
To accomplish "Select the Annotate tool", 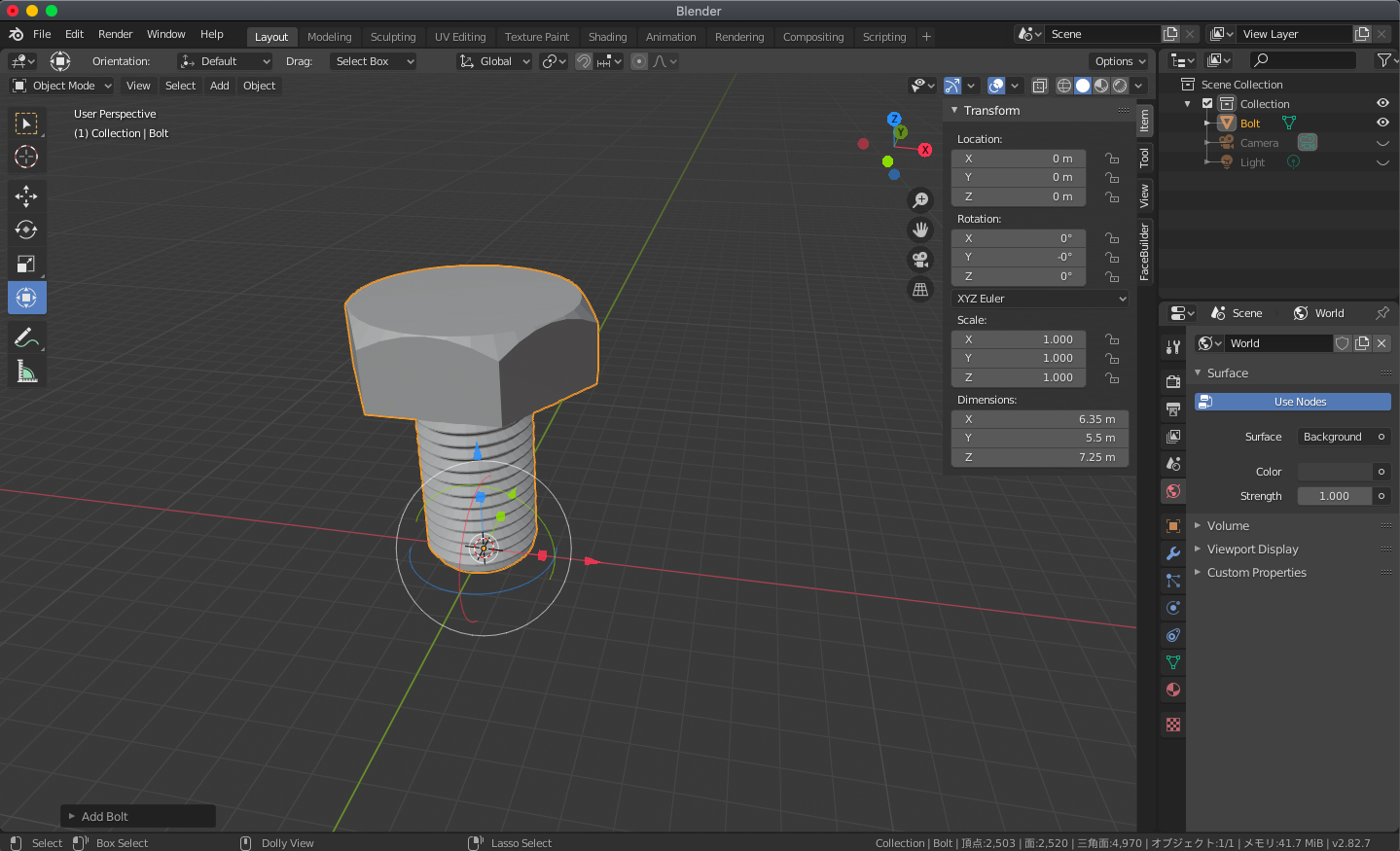I will pos(26,337).
